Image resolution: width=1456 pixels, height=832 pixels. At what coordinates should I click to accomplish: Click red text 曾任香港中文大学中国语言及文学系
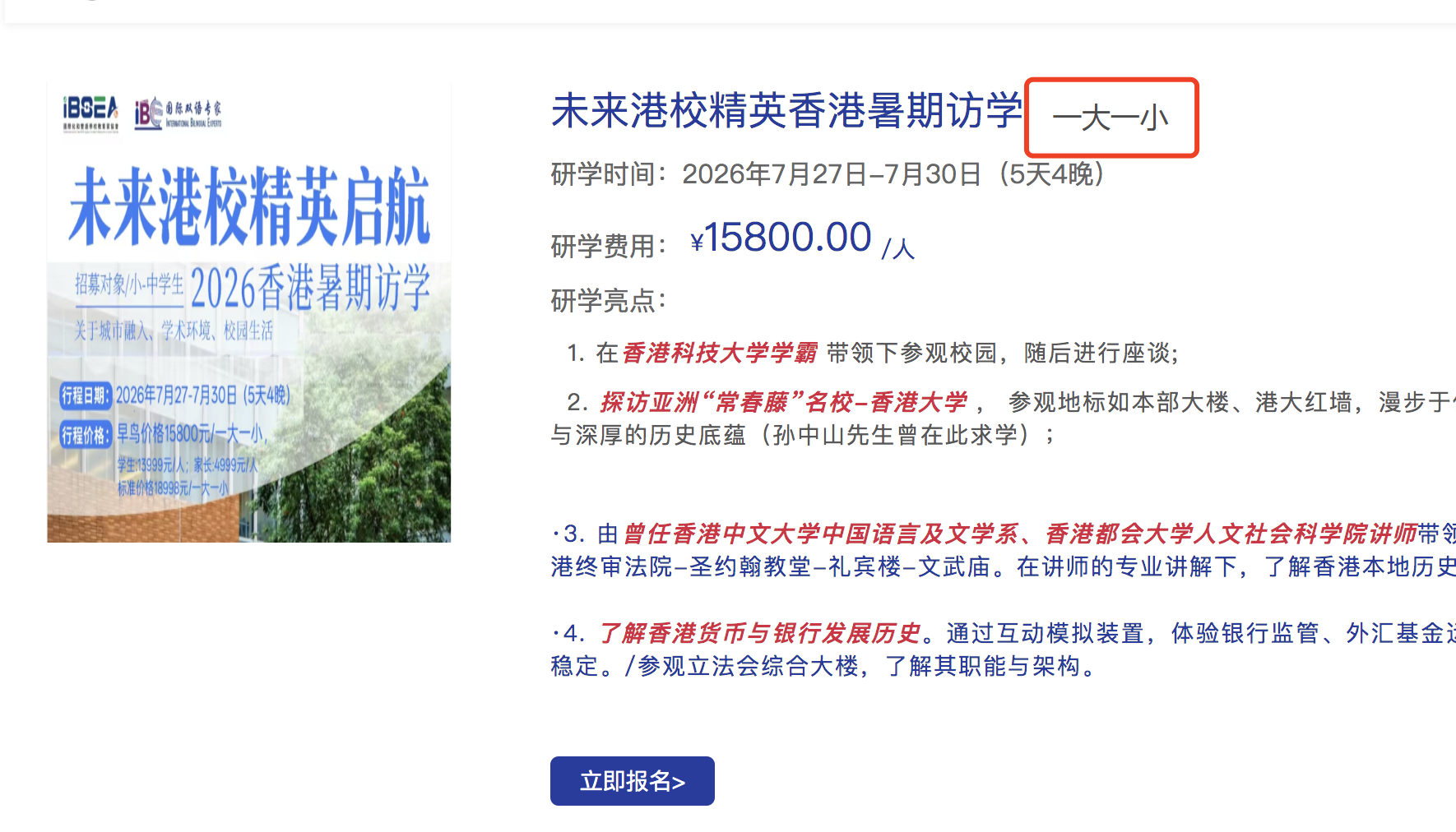(820, 534)
